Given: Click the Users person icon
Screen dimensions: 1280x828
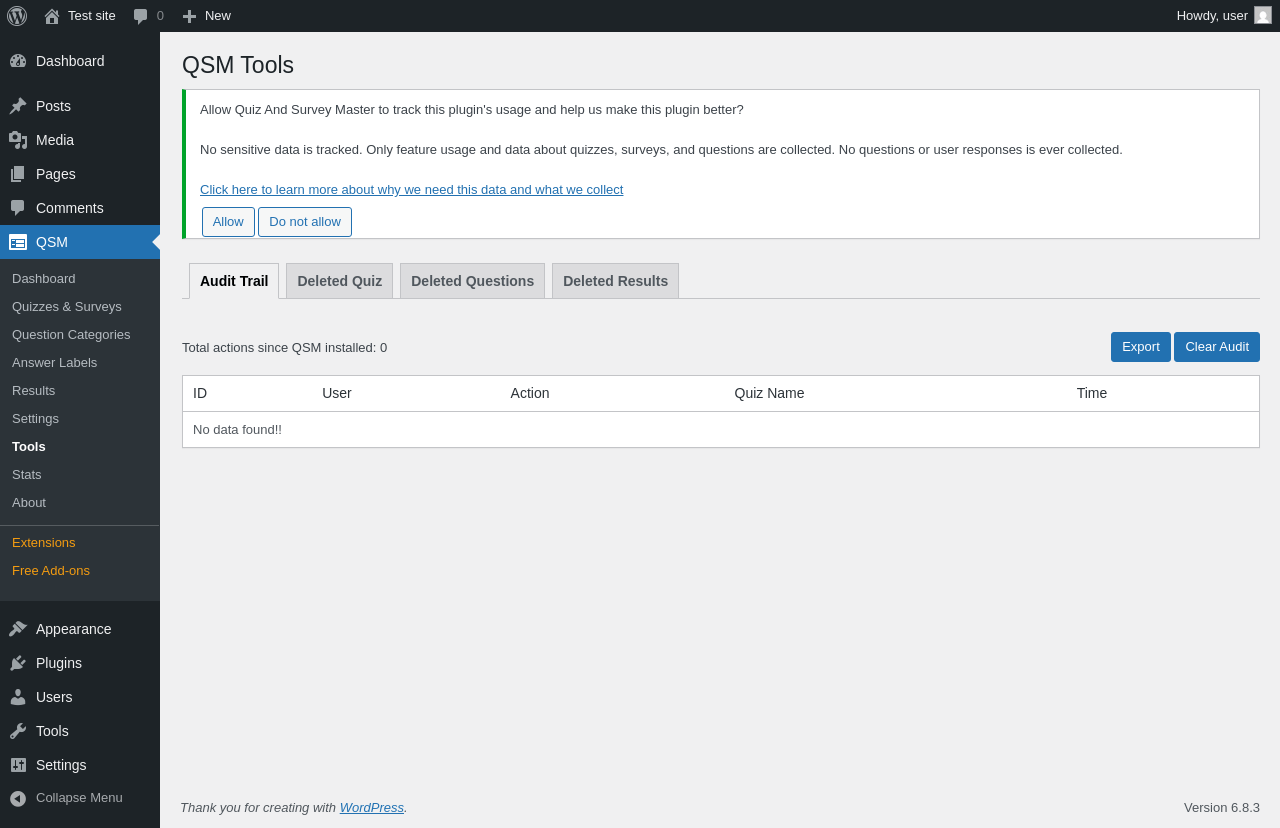Looking at the screenshot, I should [x=18, y=697].
